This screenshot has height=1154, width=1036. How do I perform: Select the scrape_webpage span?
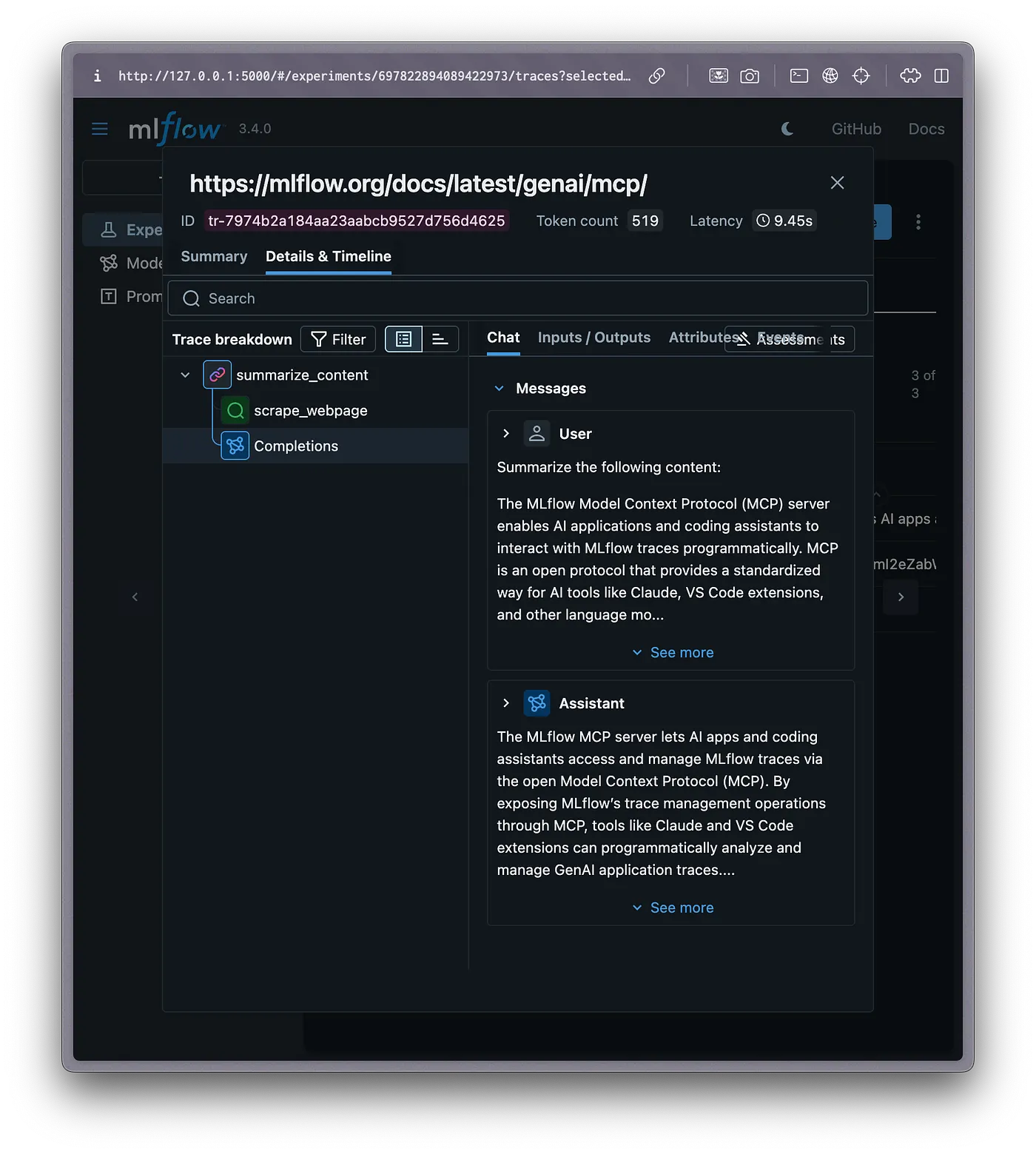pyautogui.click(x=311, y=410)
